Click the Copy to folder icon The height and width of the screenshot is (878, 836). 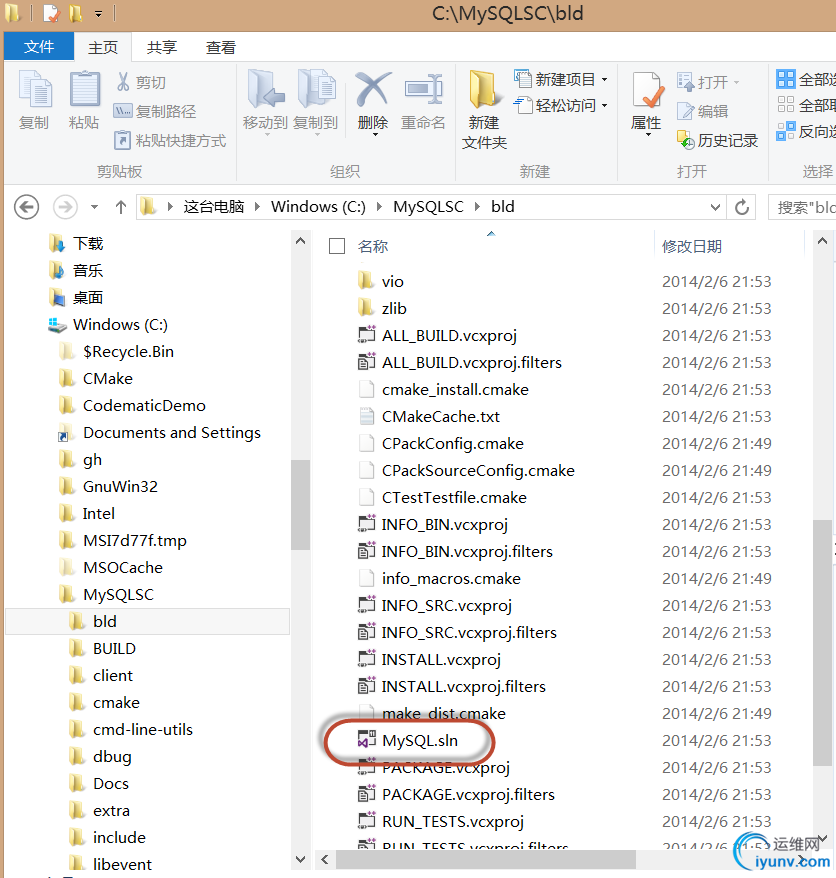(316, 88)
